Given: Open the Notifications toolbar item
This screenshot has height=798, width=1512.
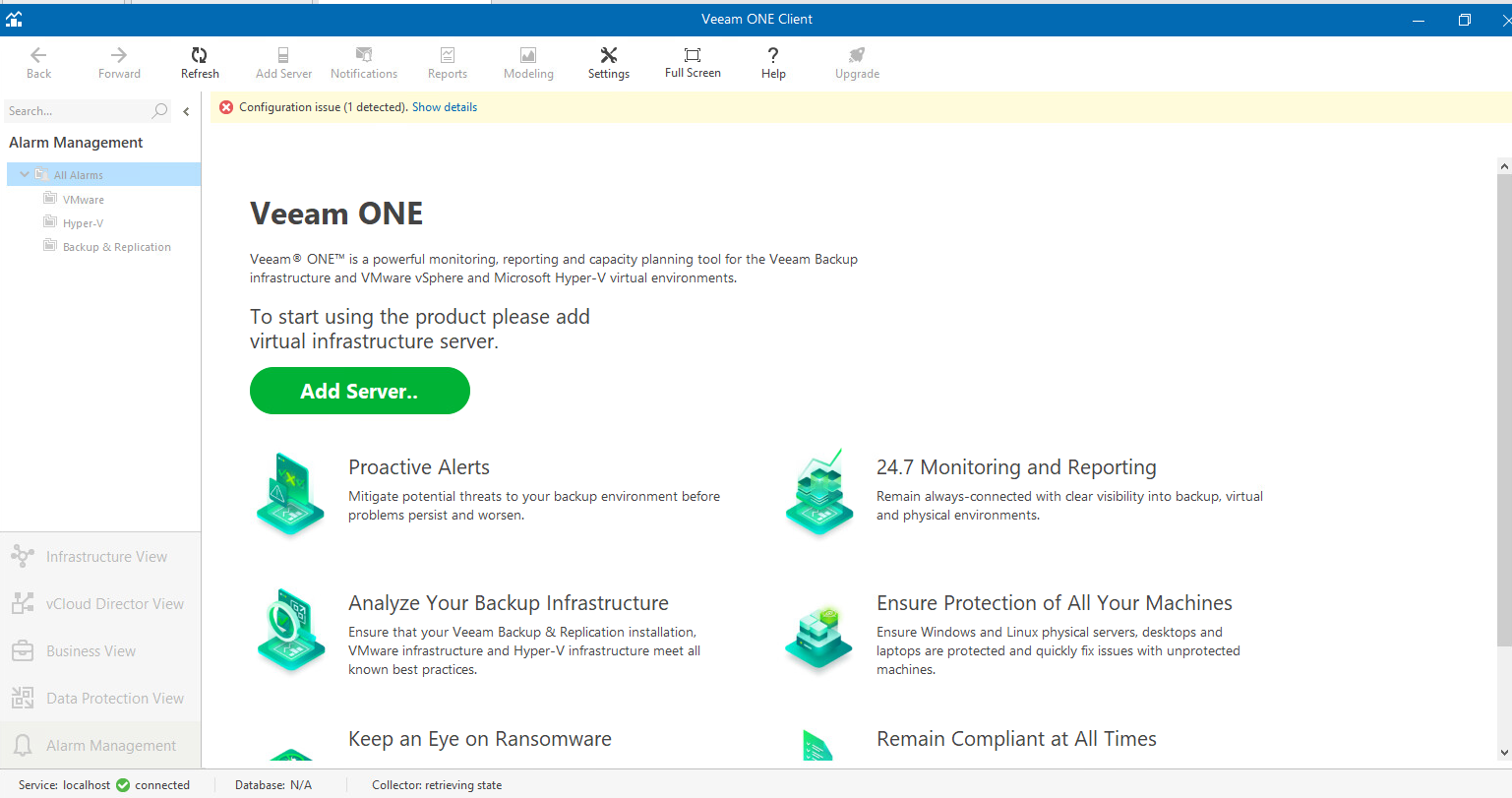Looking at the screenshot, I should [364, 63].
